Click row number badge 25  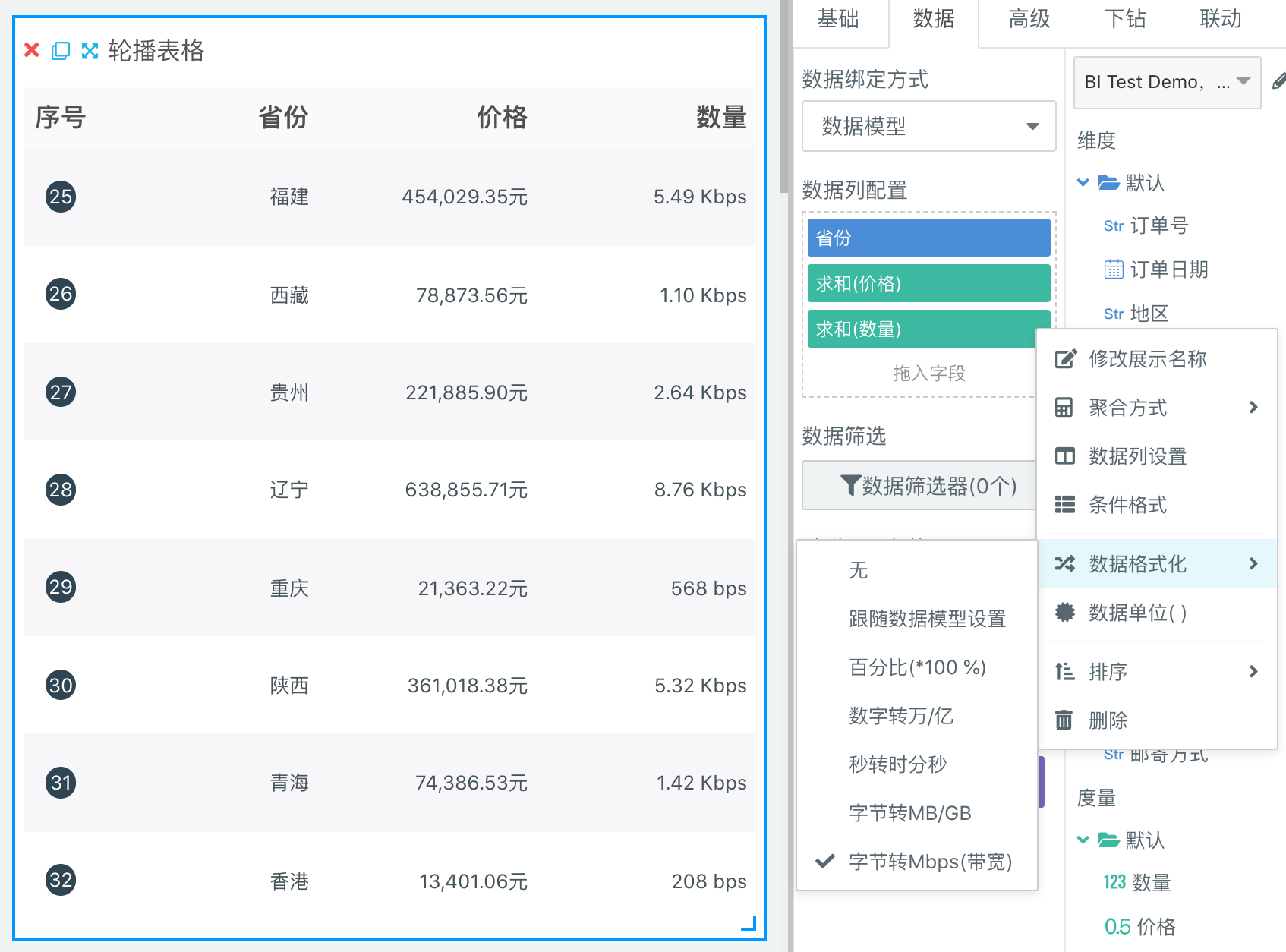click(x=61, y=197)
